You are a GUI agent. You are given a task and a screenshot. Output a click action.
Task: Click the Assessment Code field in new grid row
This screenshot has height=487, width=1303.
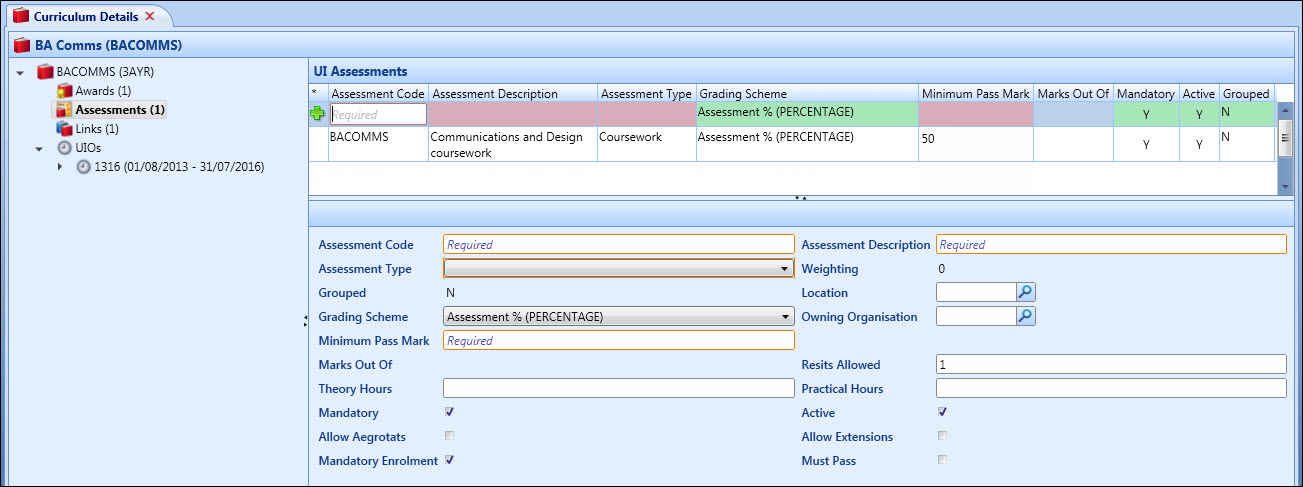click(378, 115)
